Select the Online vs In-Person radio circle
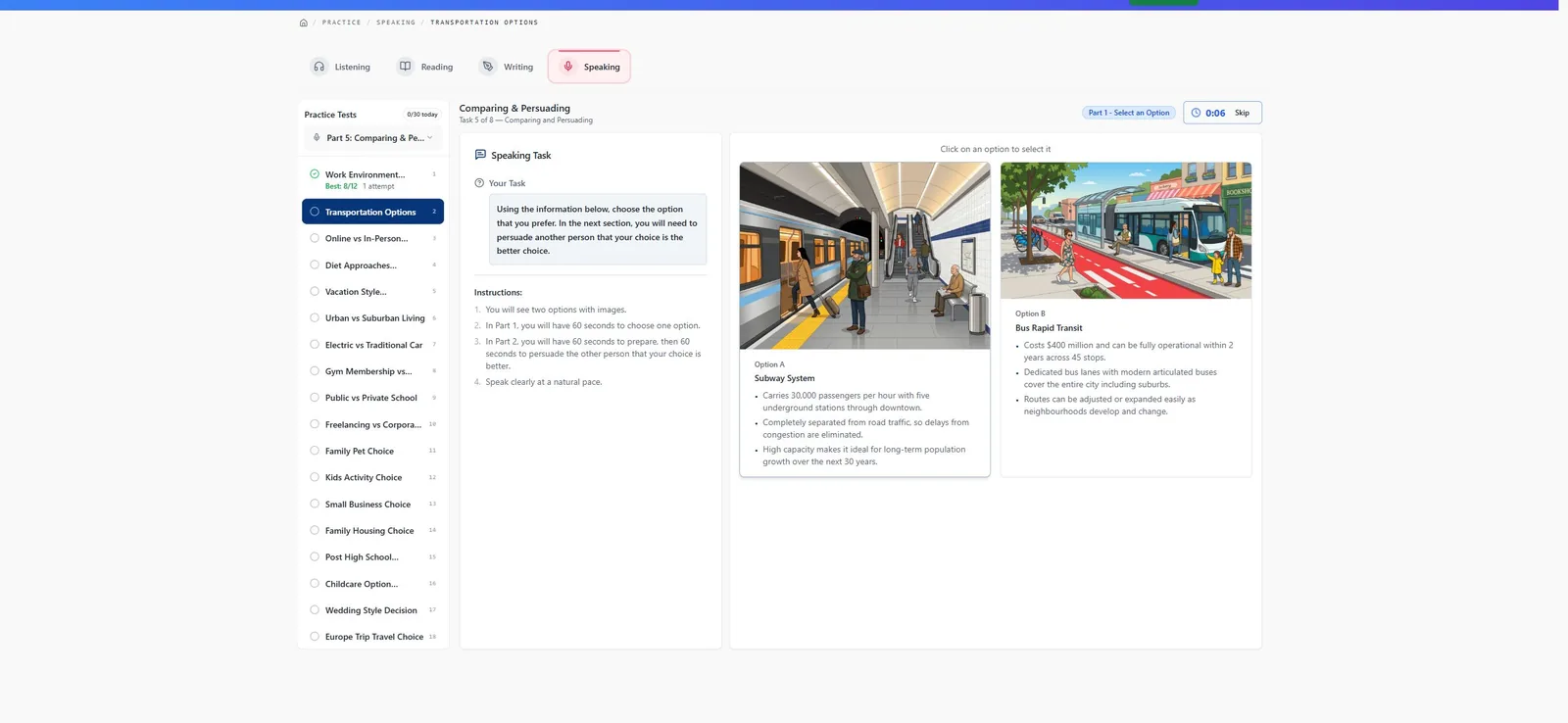Screen dimensions: 1568x723 tap(315, 238)
